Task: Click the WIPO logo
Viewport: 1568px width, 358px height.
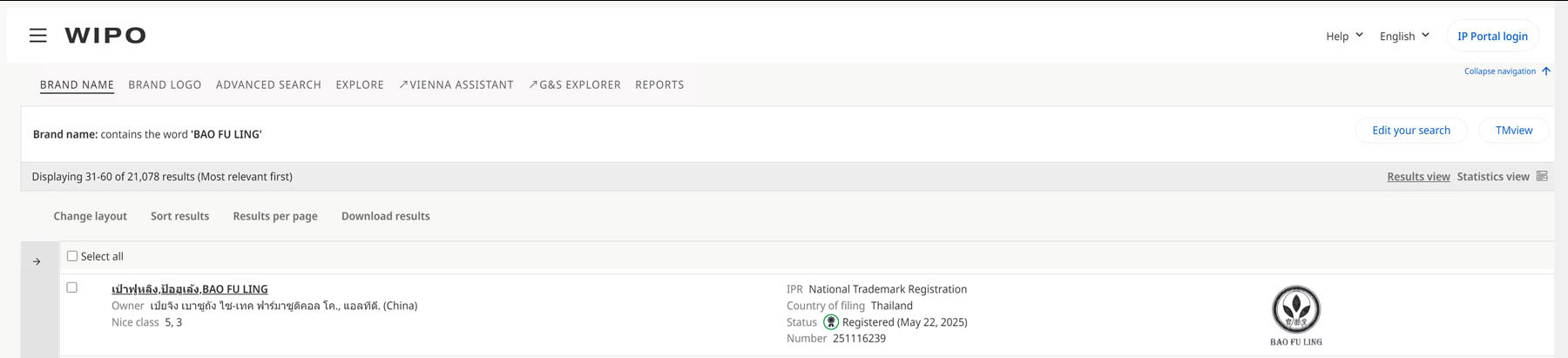Action: click(105, 36)
